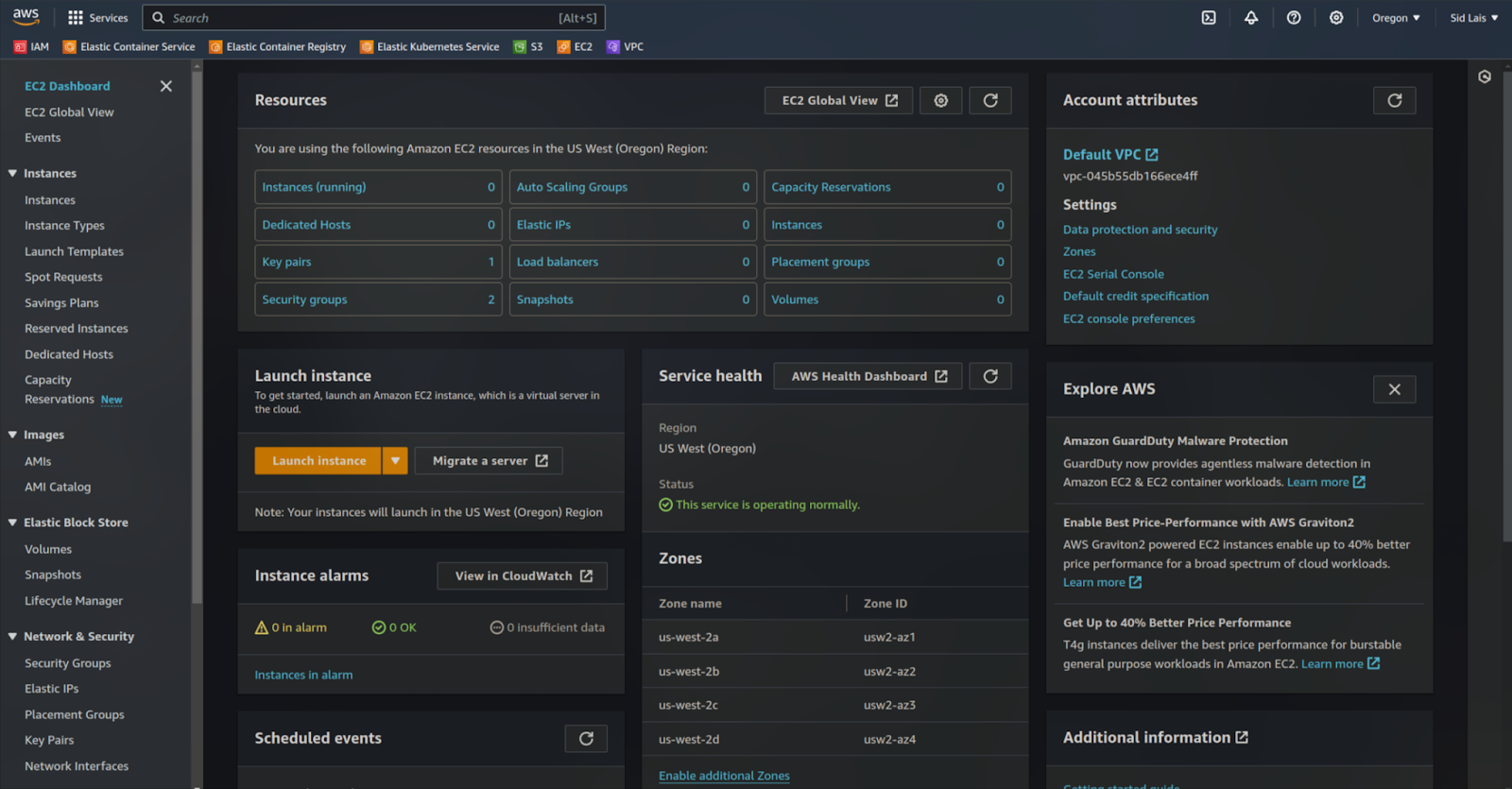Click the AWS console search field
This screenshot has height=789, width=1512.
373,18
